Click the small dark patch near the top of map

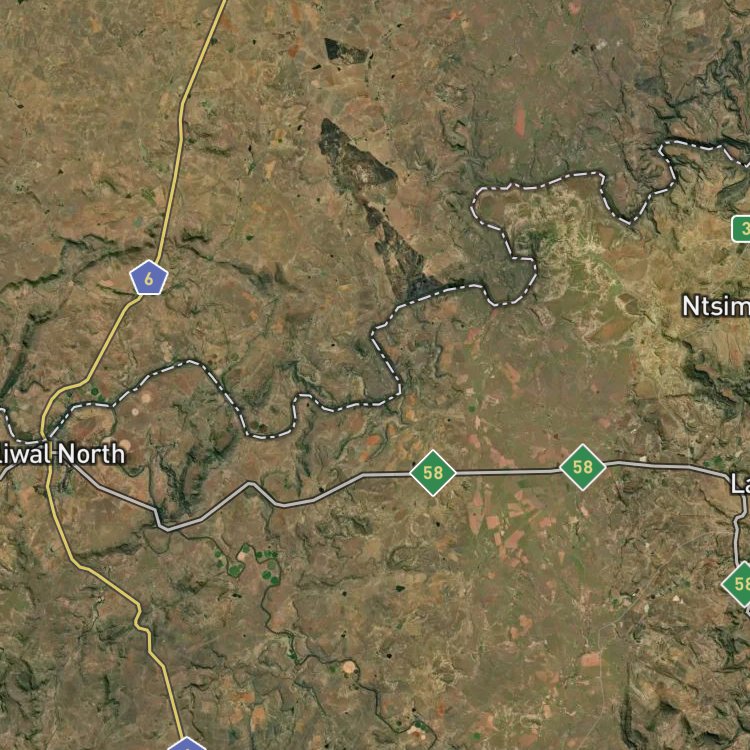(x=347, y=51)
